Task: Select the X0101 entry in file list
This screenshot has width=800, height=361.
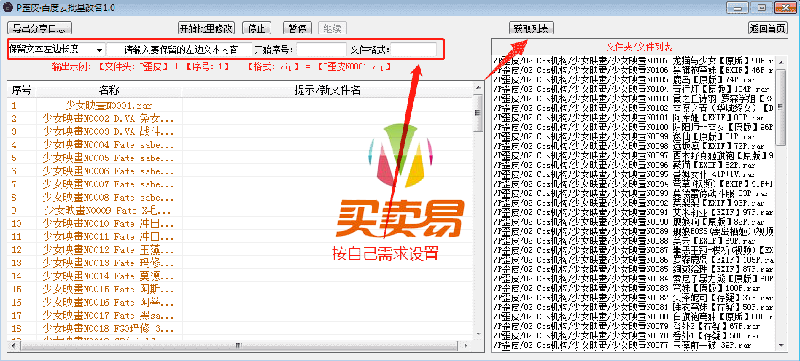Action: pos(633,118)
